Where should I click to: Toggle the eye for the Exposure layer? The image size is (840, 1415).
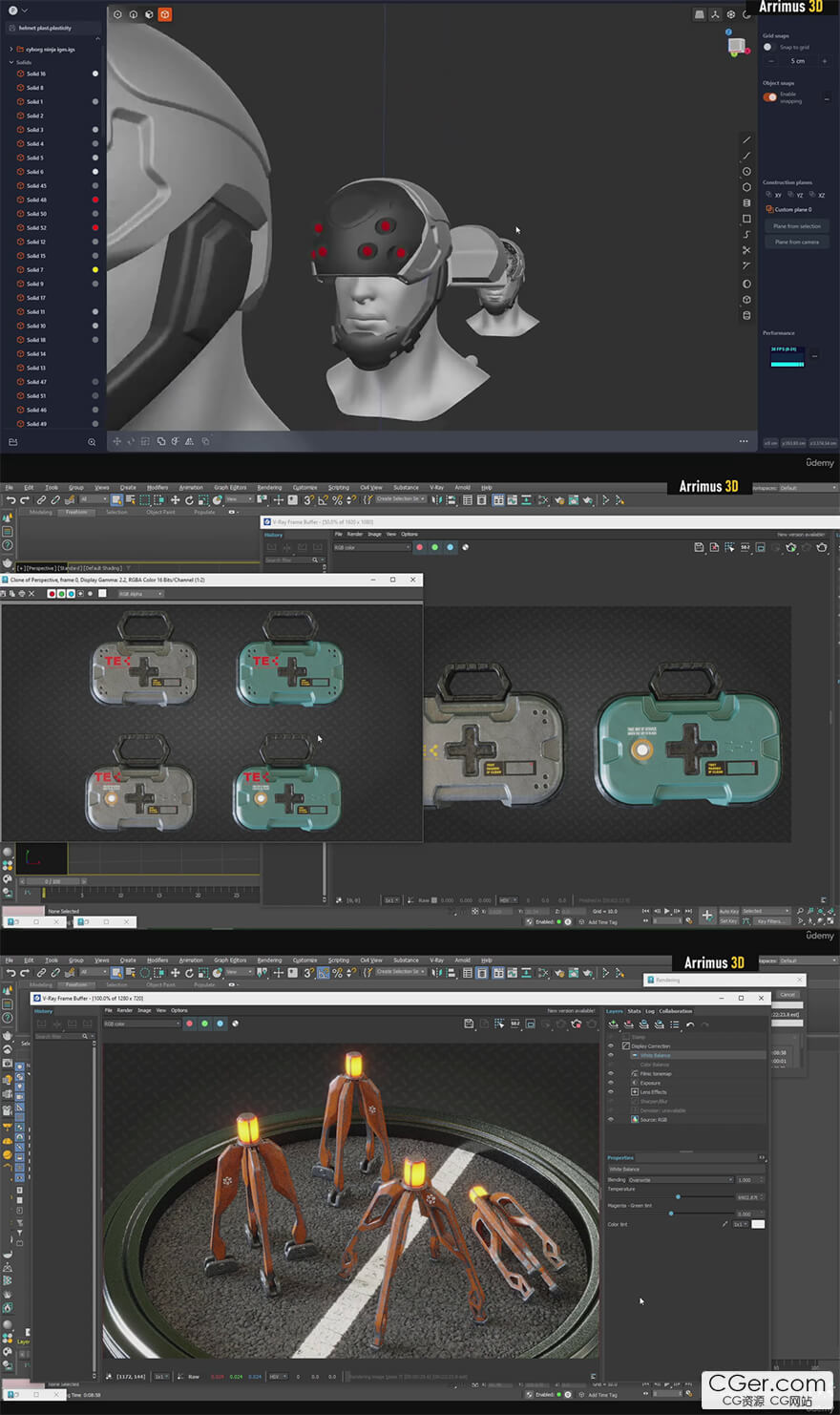pos(611,1083)
